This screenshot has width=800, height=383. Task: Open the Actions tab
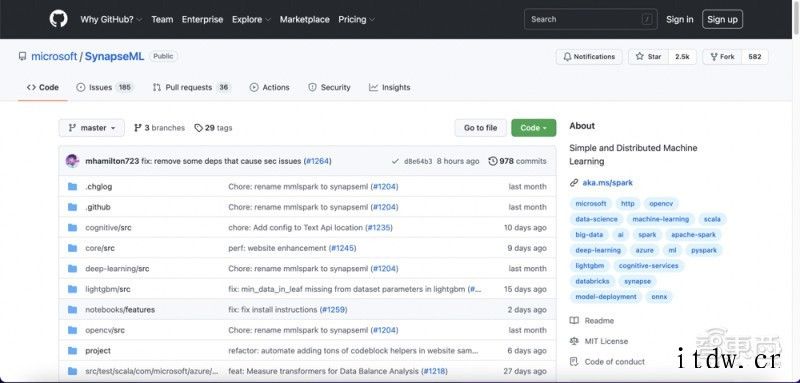click(269, 87)
